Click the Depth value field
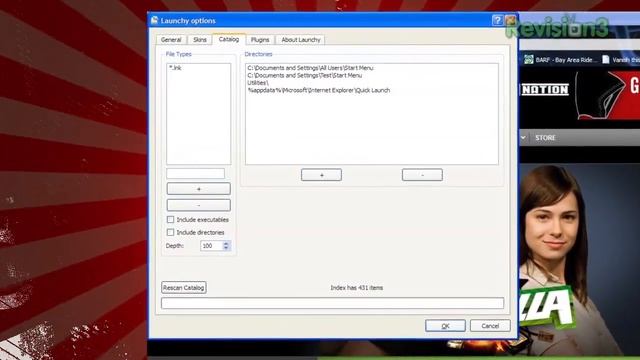640x360 pixels. click(x=211, y=246)
